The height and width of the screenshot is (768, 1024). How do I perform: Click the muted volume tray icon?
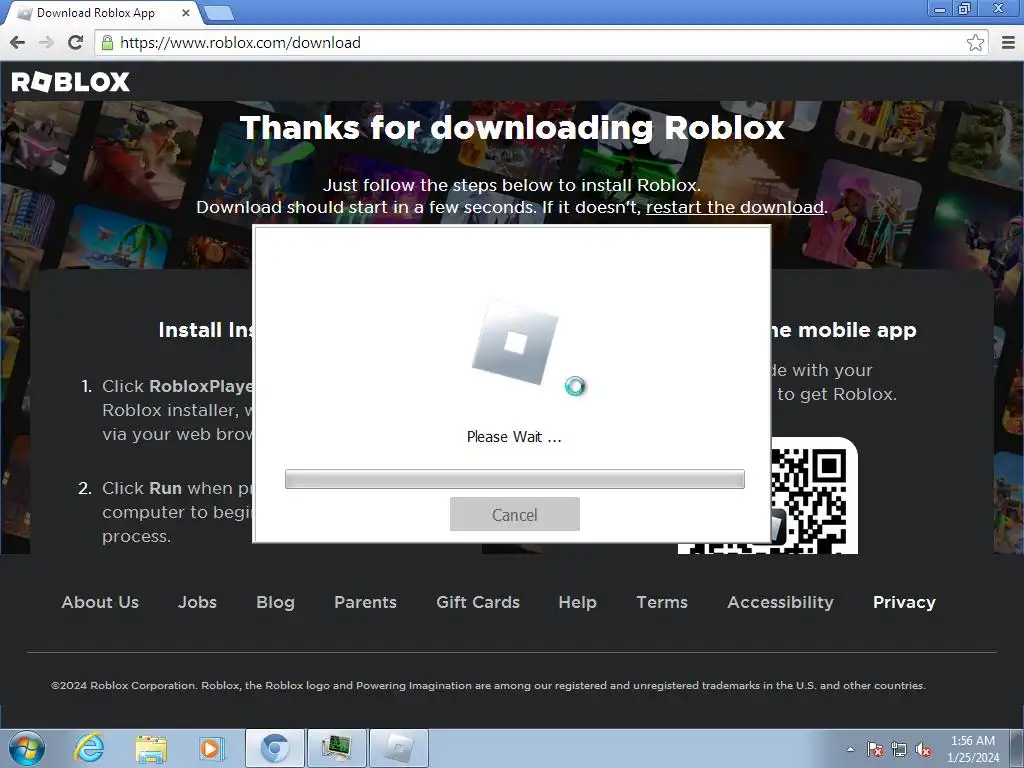click(923, 749)
